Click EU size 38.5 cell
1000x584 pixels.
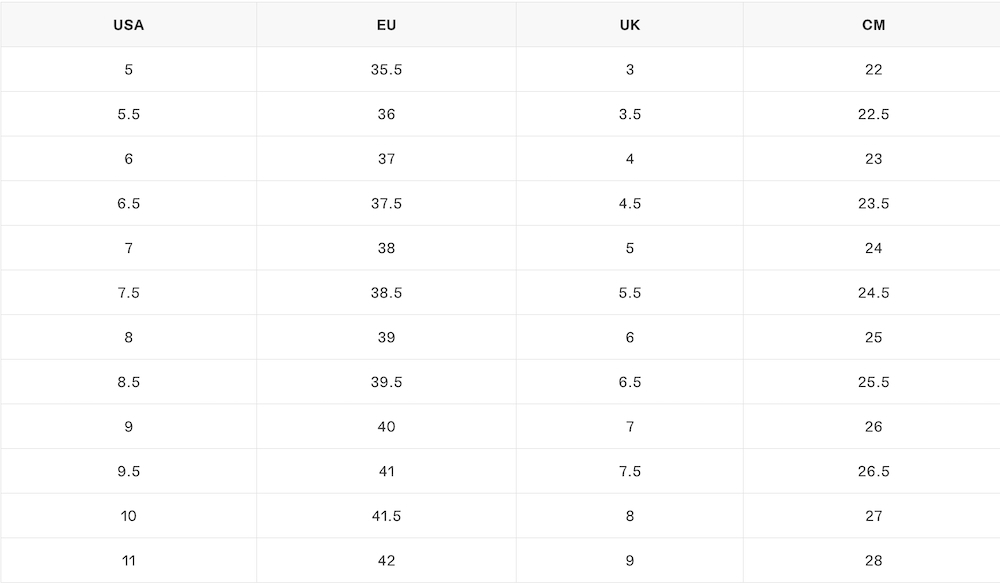(386, 293)
